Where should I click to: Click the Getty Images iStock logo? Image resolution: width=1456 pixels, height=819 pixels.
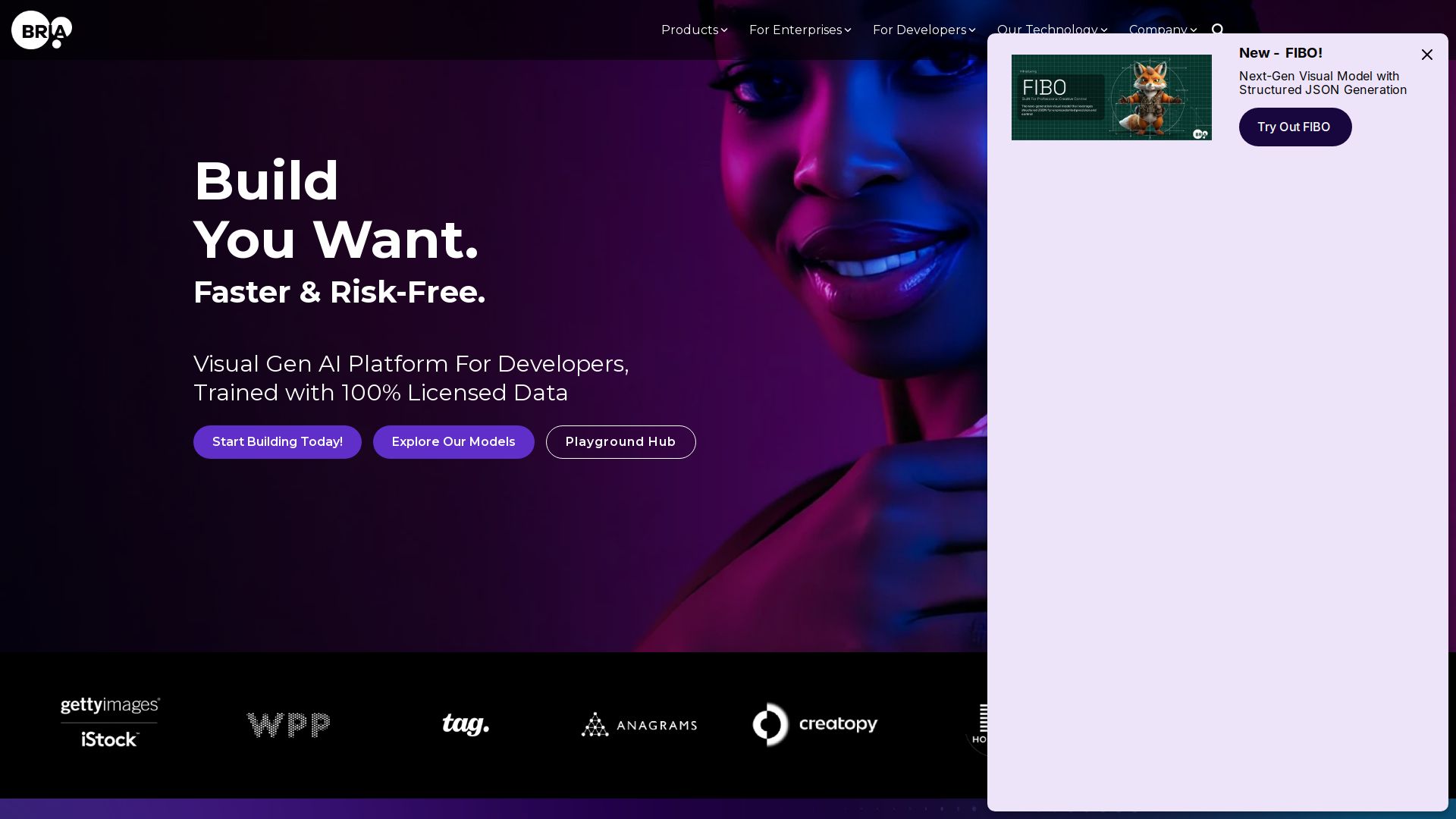[110, 723]
